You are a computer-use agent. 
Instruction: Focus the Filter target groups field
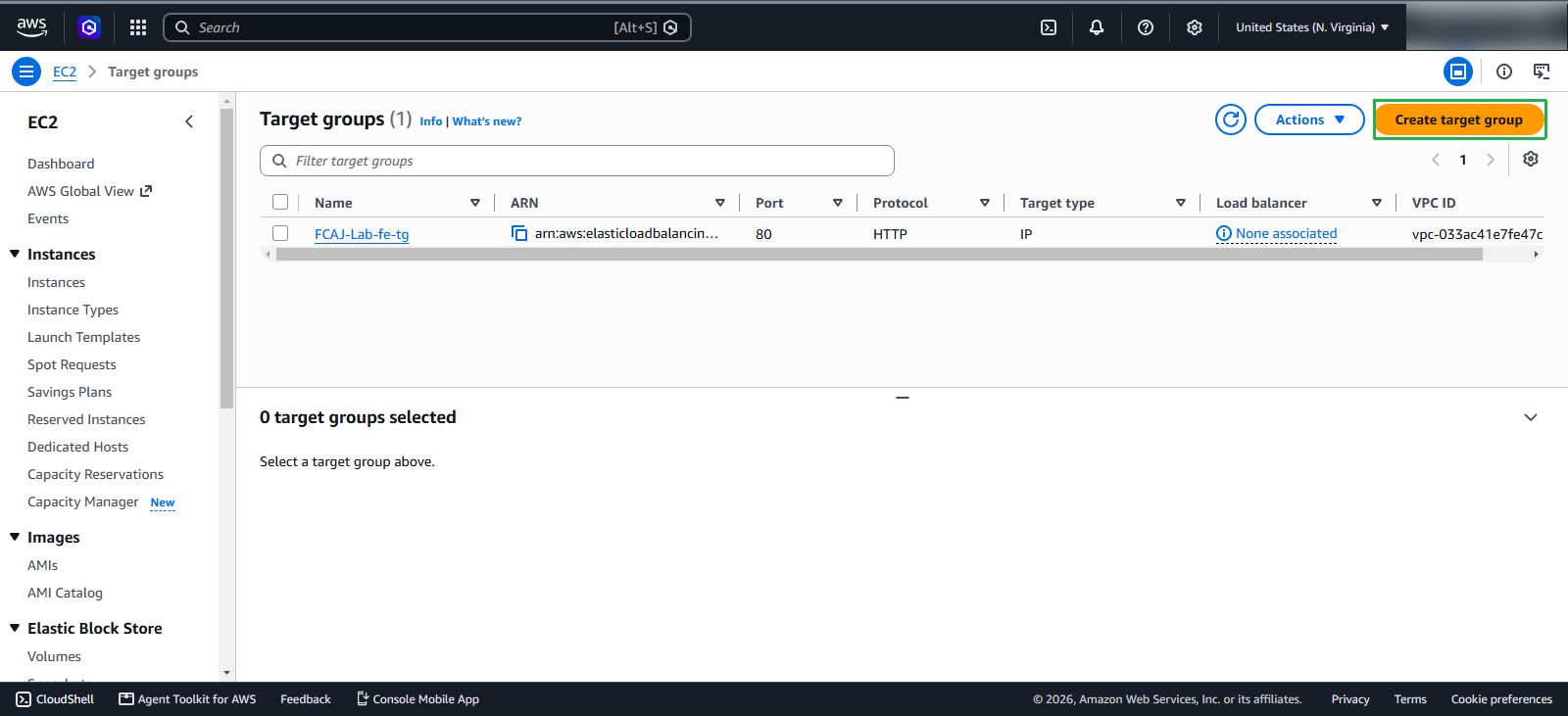point(577,161)
